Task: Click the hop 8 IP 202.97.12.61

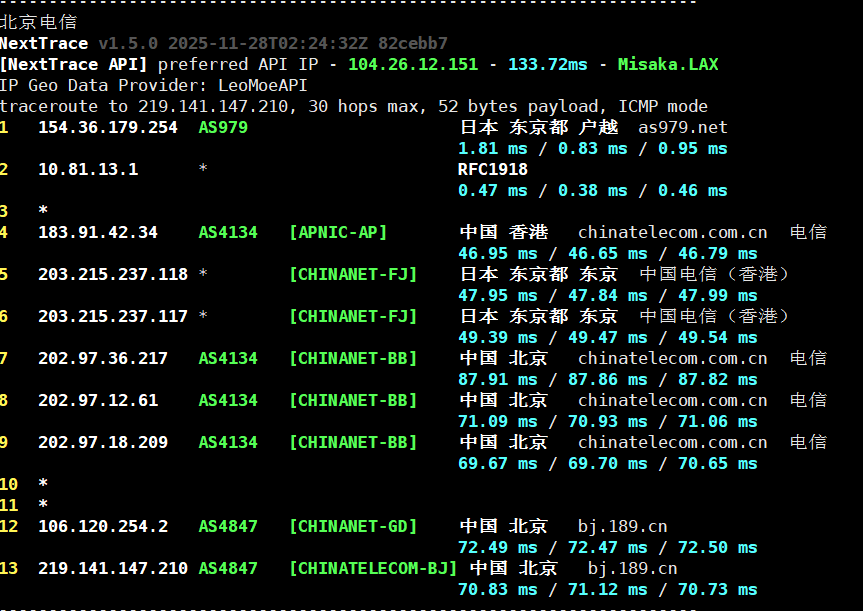Action: (98, 400)
